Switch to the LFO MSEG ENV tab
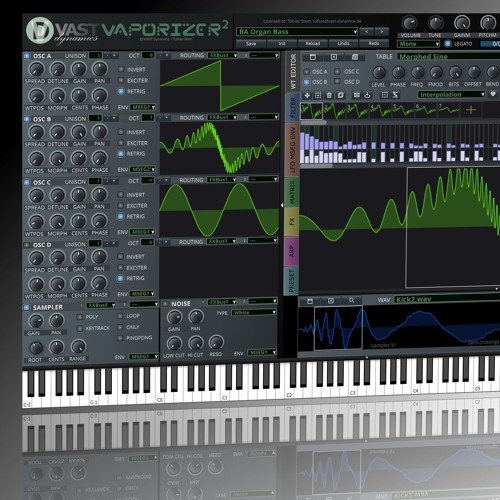Image resolution: width=500 pixels, height=500 pixels. point(292,150)
